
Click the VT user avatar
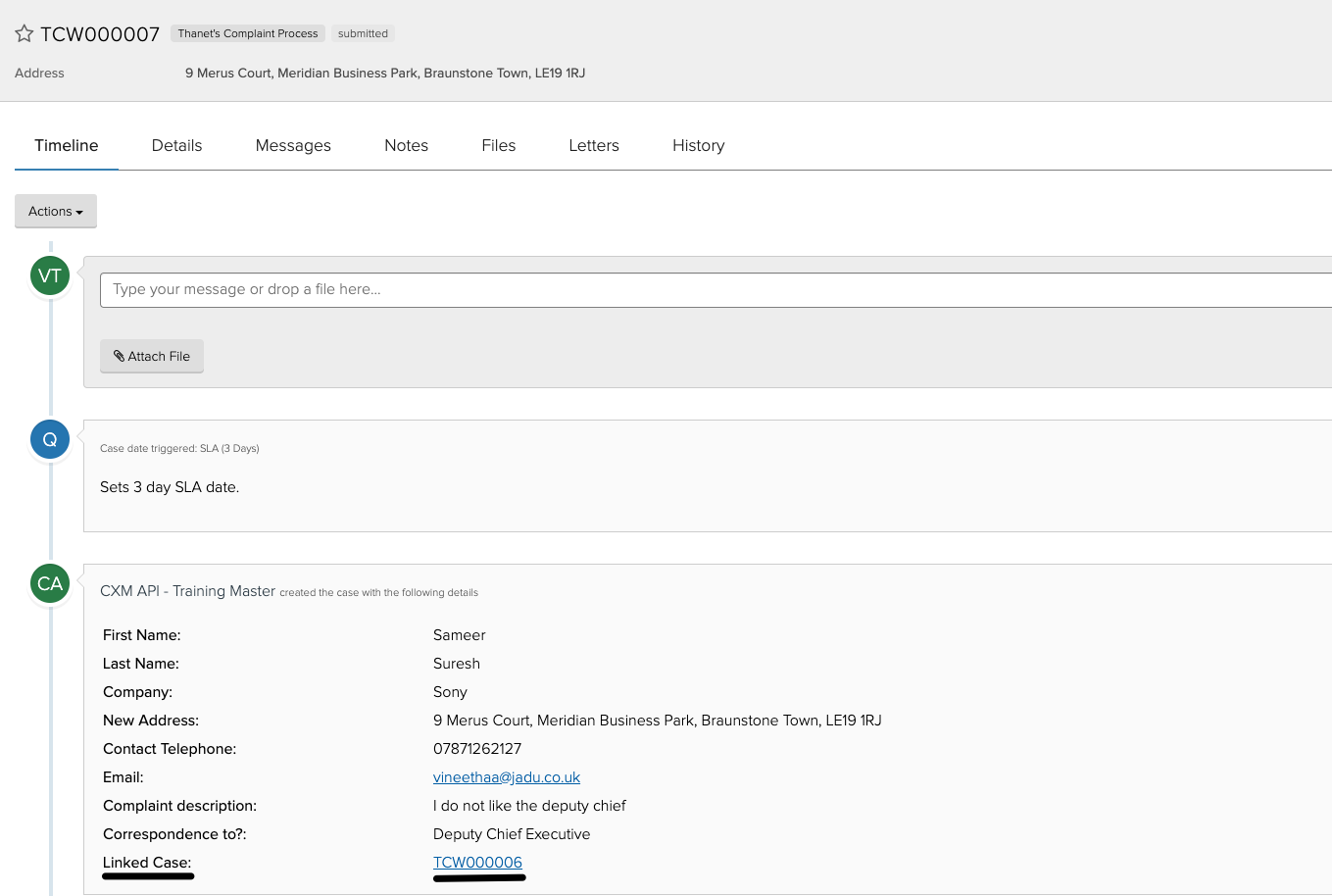point(50,275)
